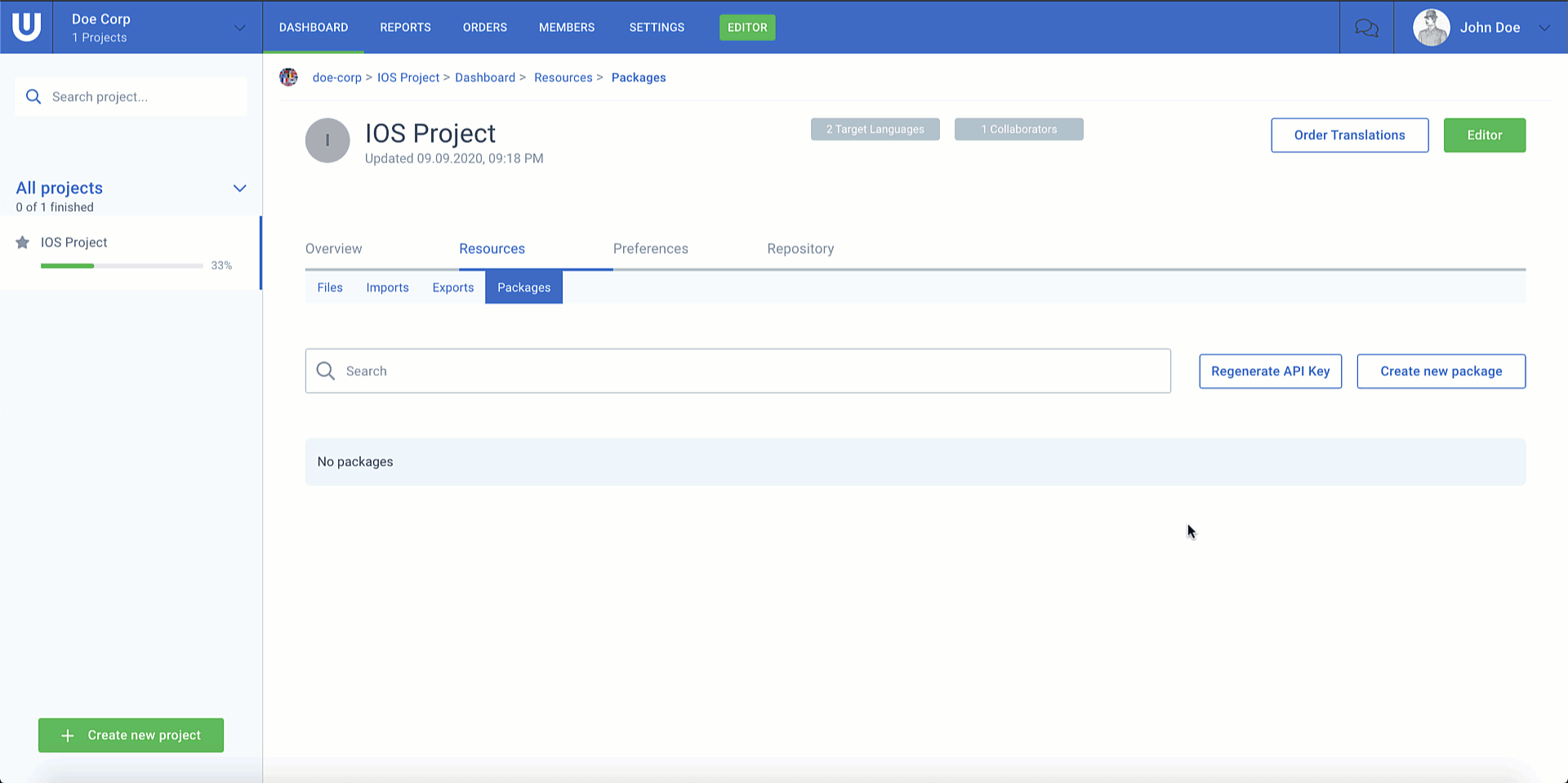
Task: Click the All projects heading
Action: [60, 188]
